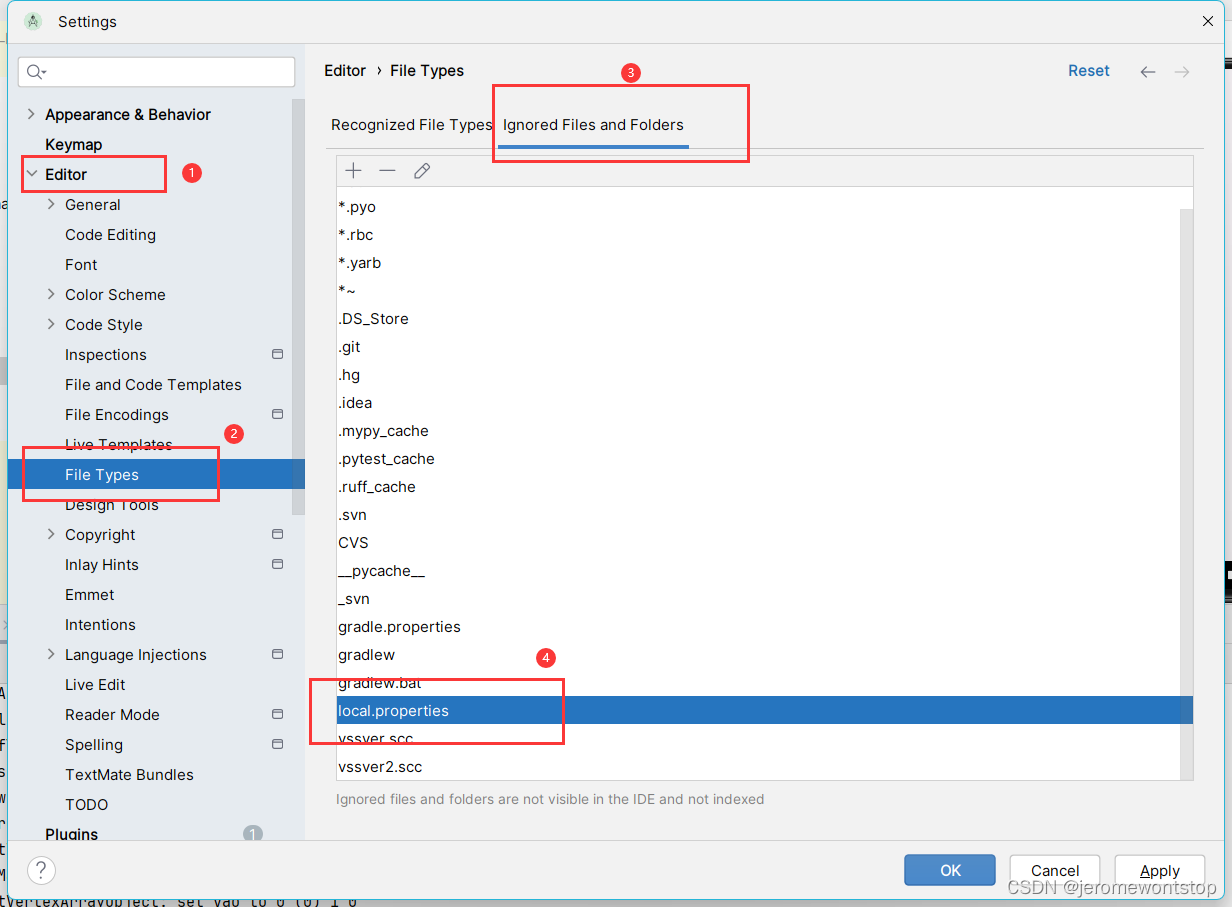Remove the selected ignored pattern
1232x907 pixels.
387,170
